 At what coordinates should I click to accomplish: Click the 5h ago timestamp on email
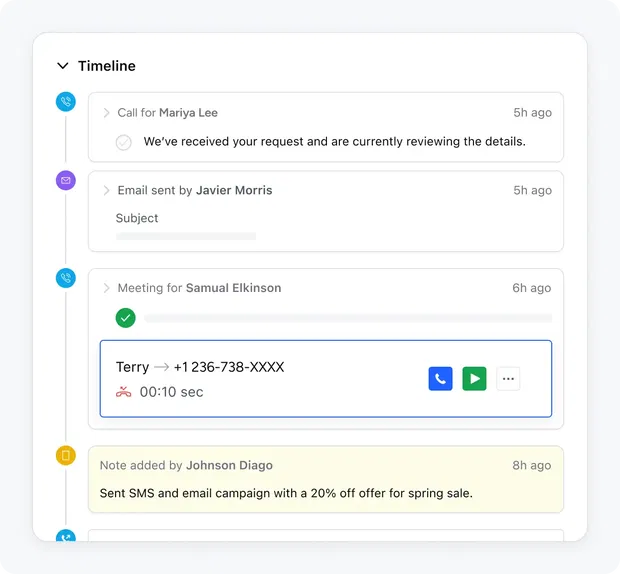(533, 190)
